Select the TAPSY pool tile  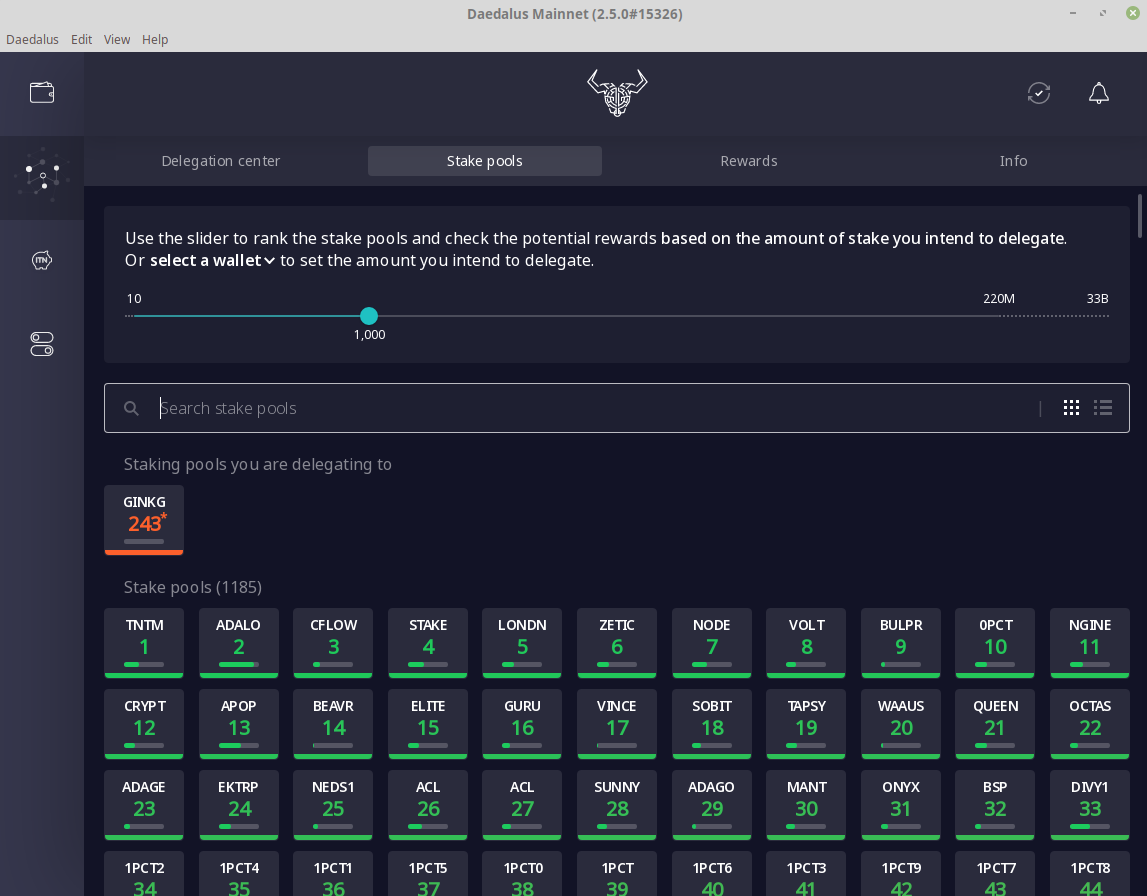point(806,724)
